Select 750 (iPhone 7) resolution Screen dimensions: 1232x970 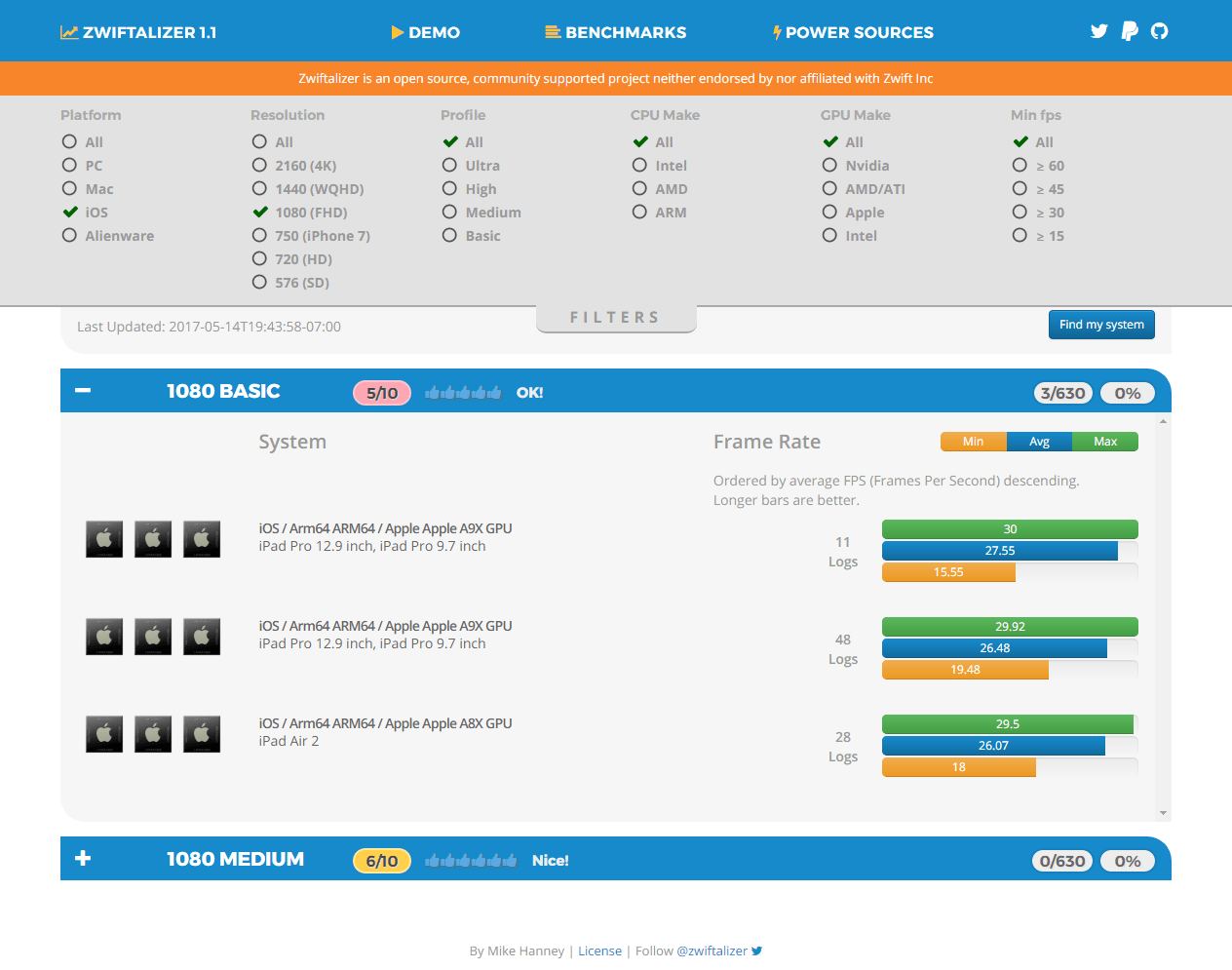click(x=311, y=236)
